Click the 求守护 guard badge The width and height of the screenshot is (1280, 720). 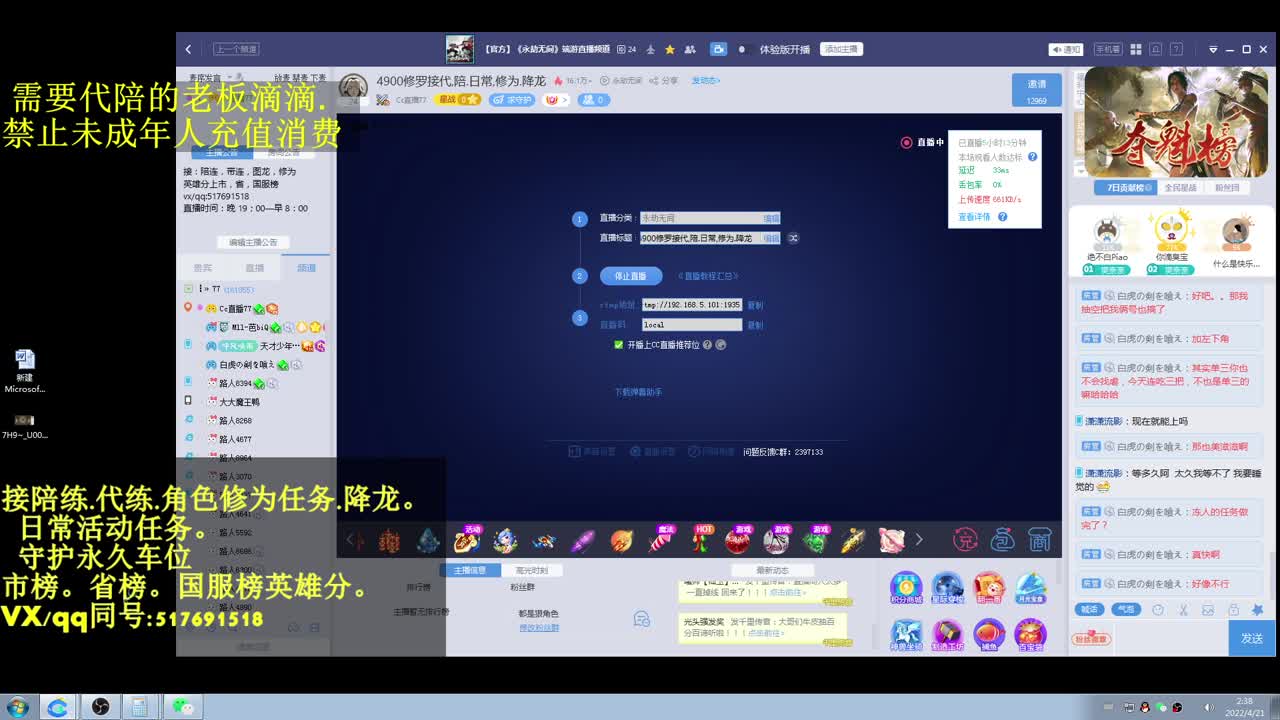(512, 100)
